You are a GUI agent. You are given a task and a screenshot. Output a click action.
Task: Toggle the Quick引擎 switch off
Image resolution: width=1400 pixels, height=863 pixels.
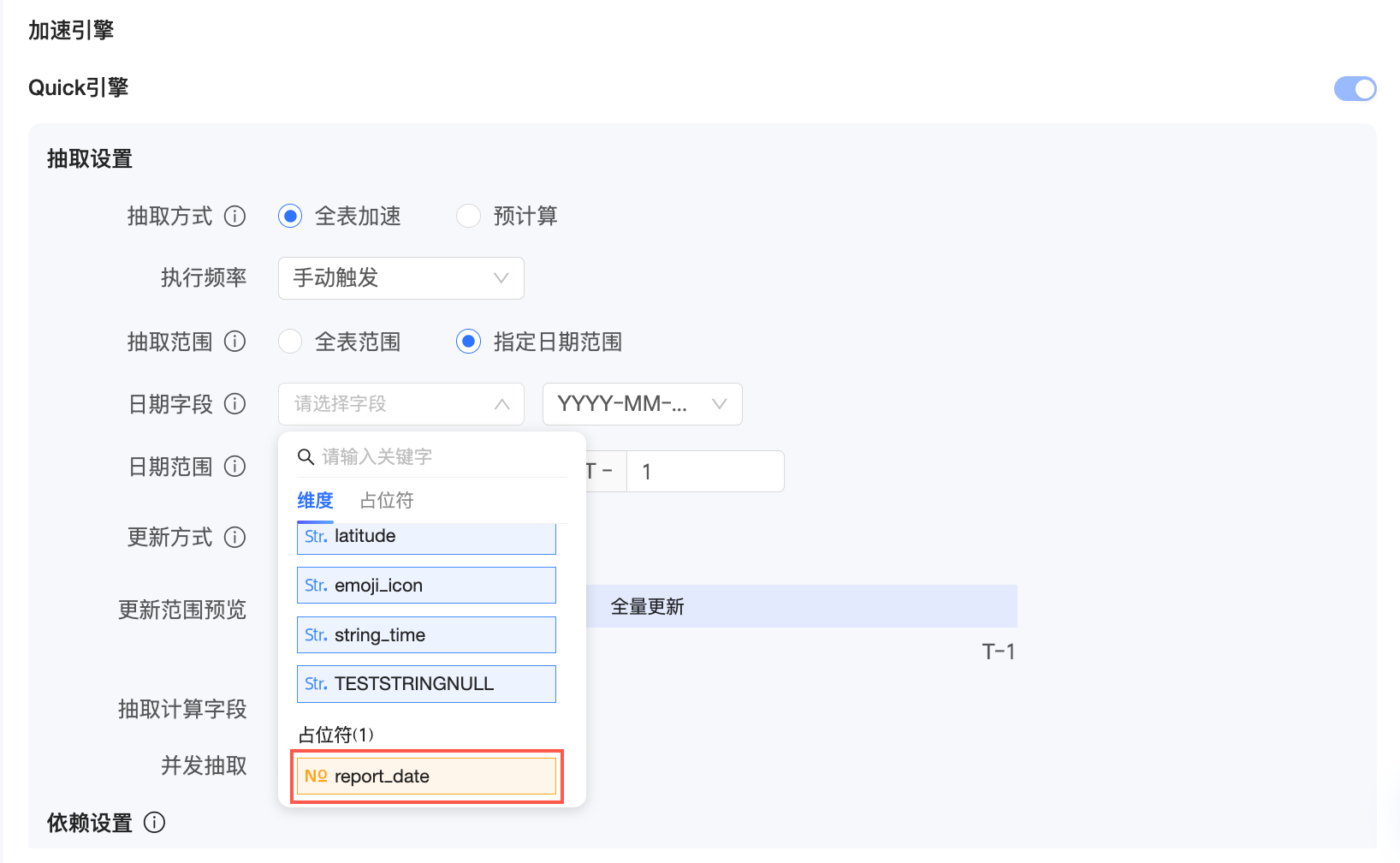point(1355,88)
